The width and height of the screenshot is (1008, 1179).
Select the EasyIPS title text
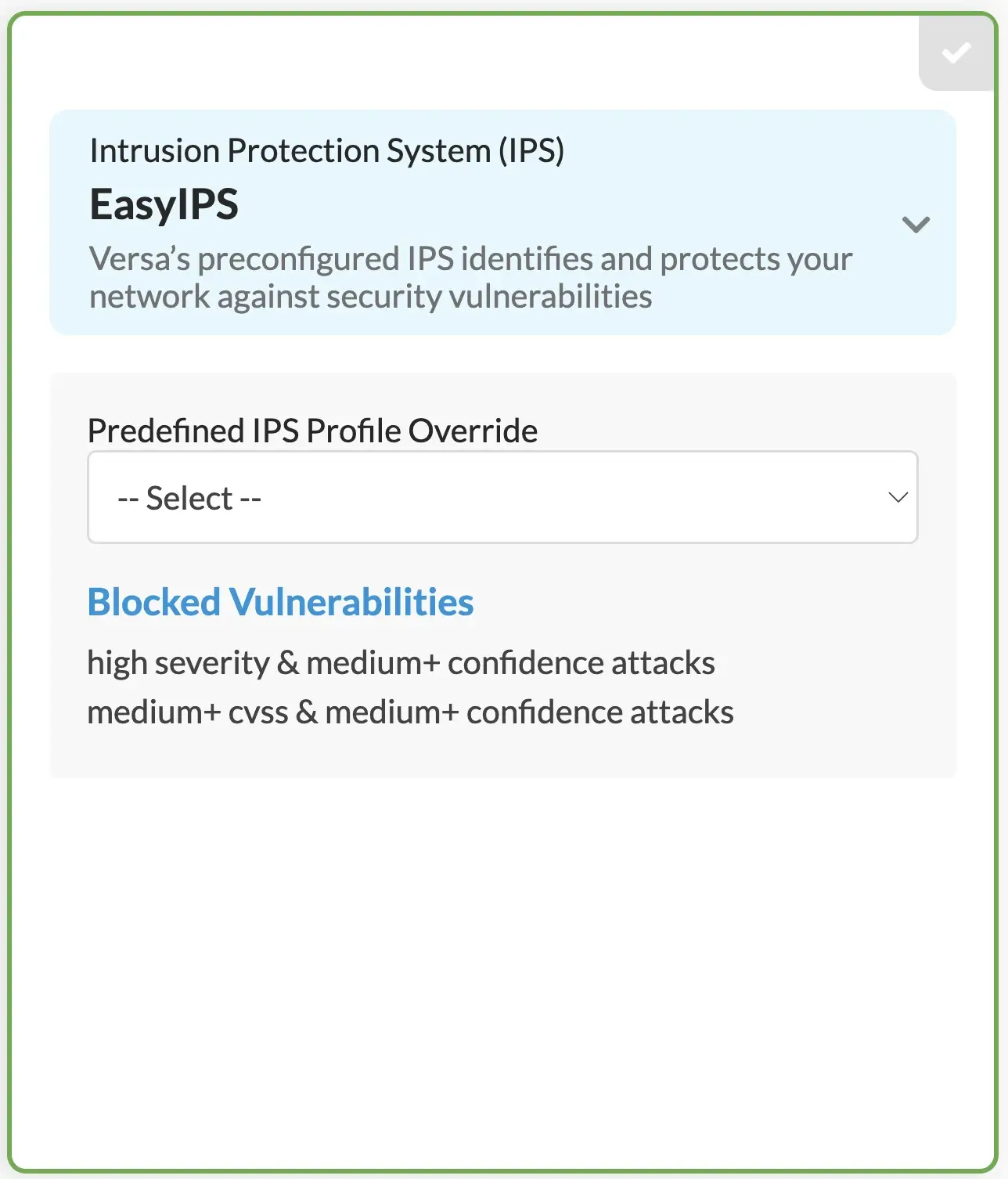point(164,204)
